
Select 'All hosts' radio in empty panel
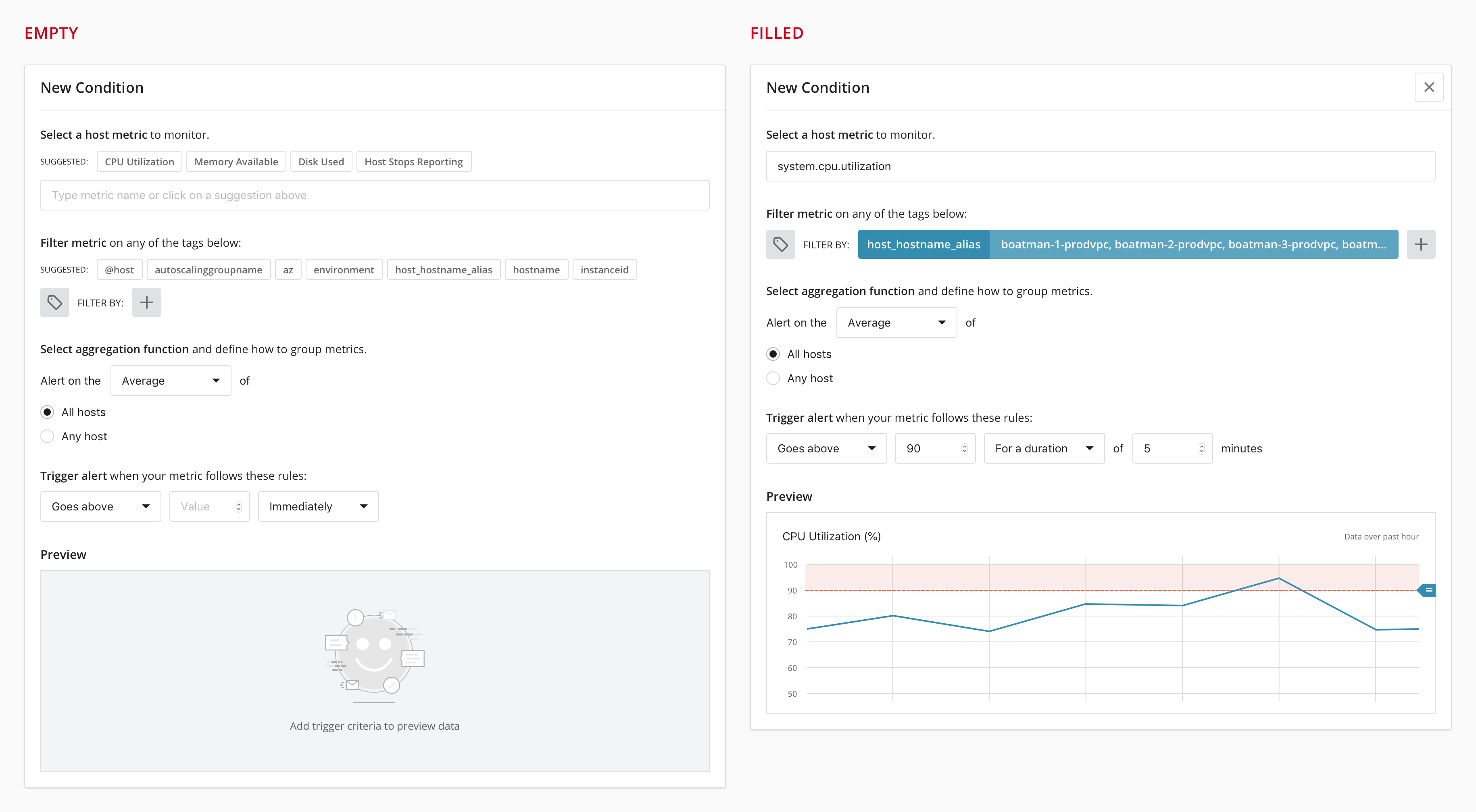point(48,412)
